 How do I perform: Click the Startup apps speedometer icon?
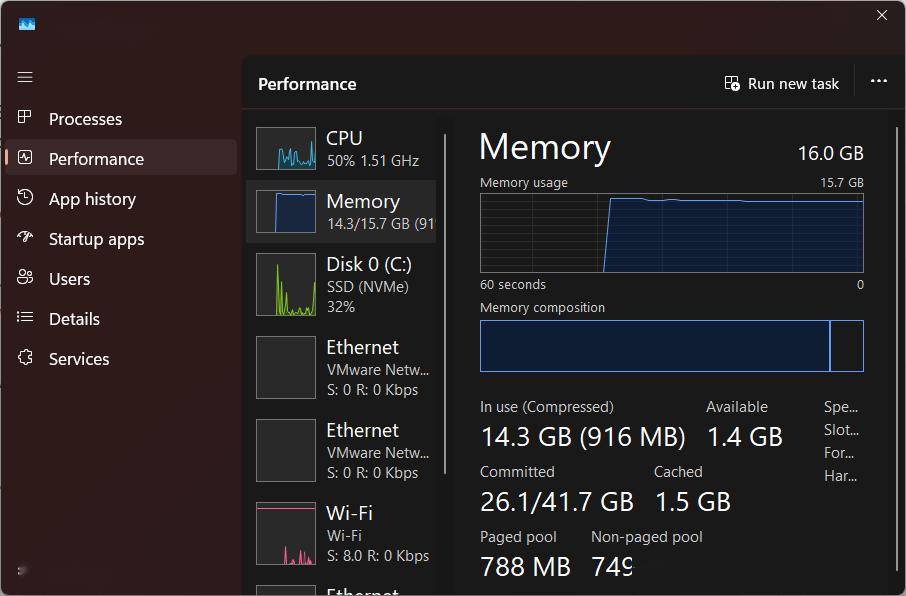pos(26,238)
